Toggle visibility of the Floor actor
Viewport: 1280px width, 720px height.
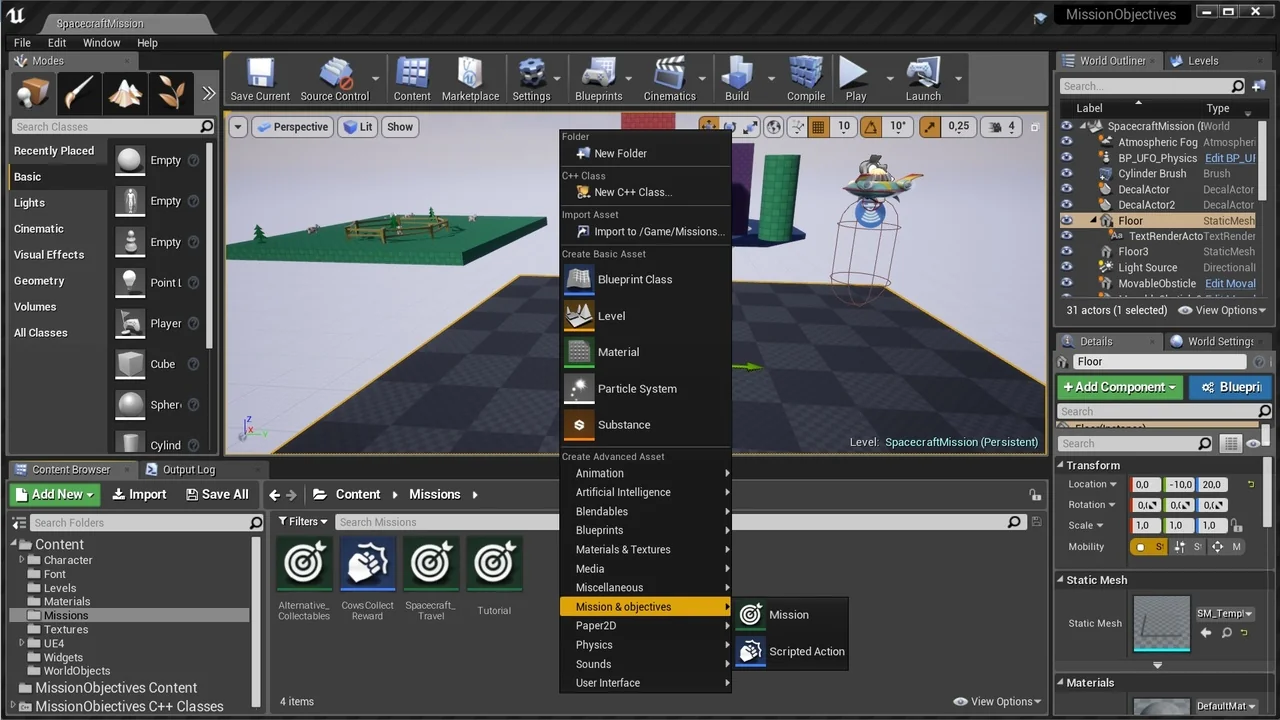point(1067,221)
